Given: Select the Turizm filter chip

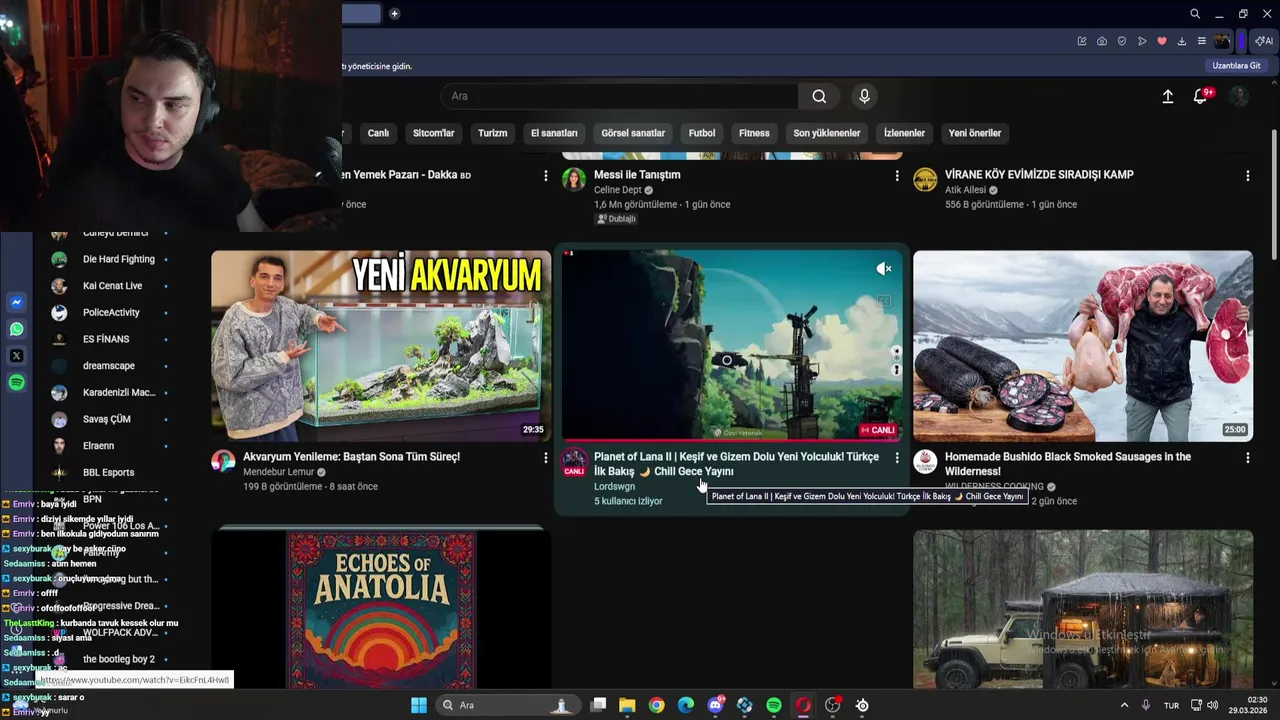Looking at the screenshot, I should click(x=492, y=133).
